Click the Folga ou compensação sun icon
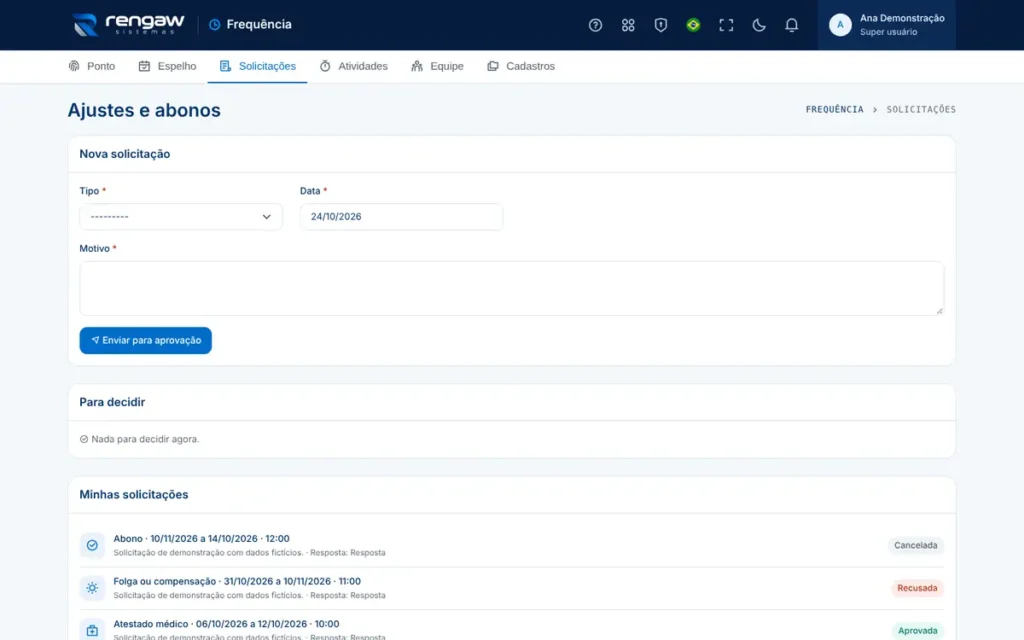The height and width of the screenshot is (640, 1024). (x=92, y=588)
